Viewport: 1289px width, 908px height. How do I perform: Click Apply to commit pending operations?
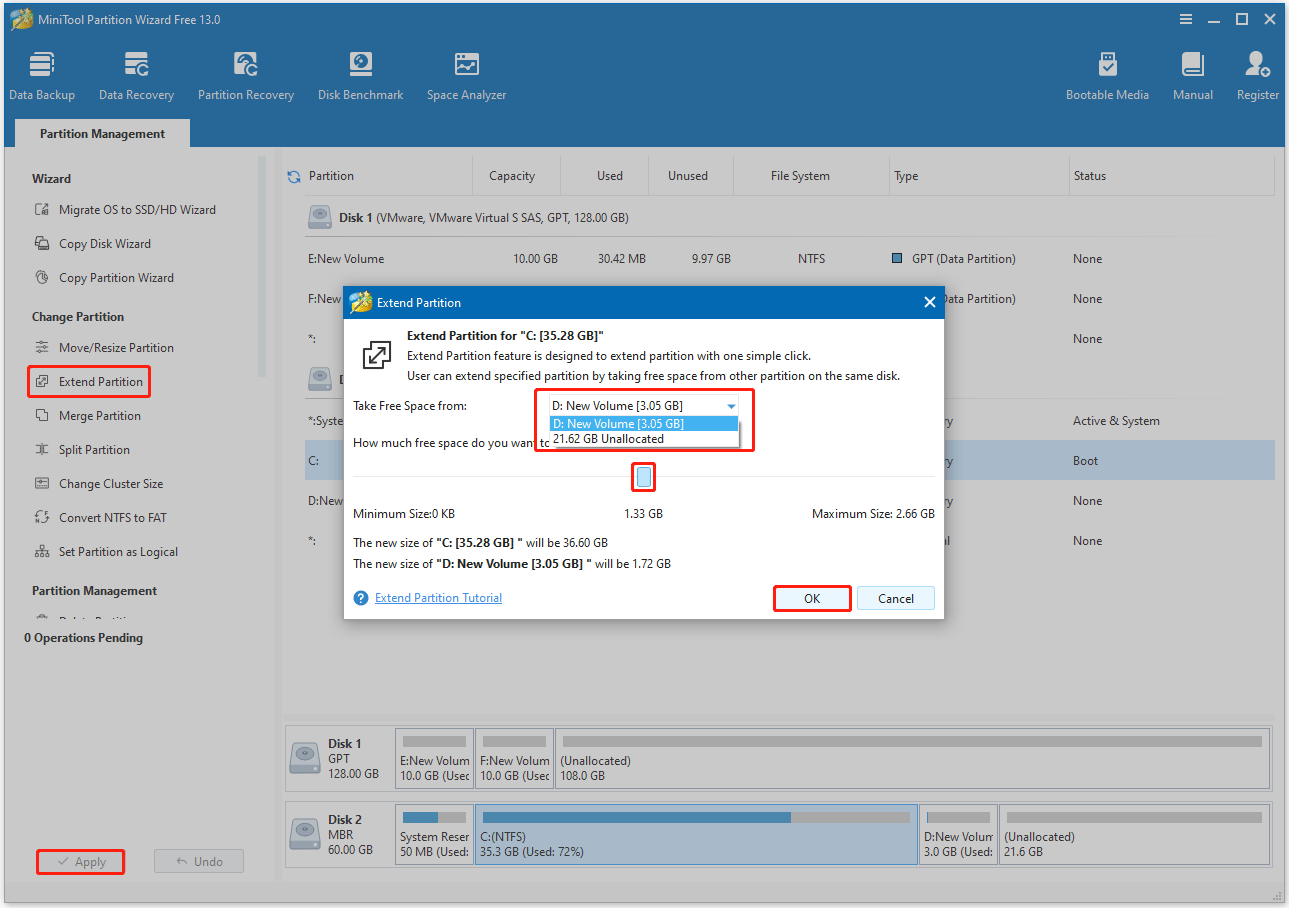pyautogui.click(x=80, y=861)
